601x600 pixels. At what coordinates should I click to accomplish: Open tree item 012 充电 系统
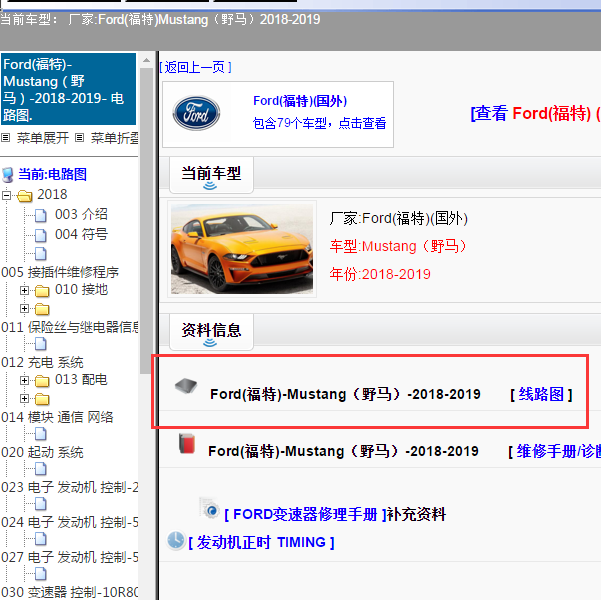[x=42, y=362]
